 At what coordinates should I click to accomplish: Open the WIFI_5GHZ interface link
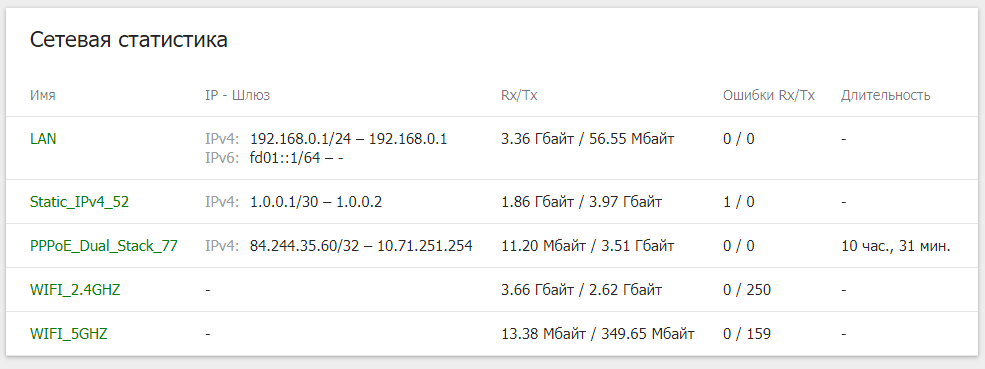pos(68,334)
